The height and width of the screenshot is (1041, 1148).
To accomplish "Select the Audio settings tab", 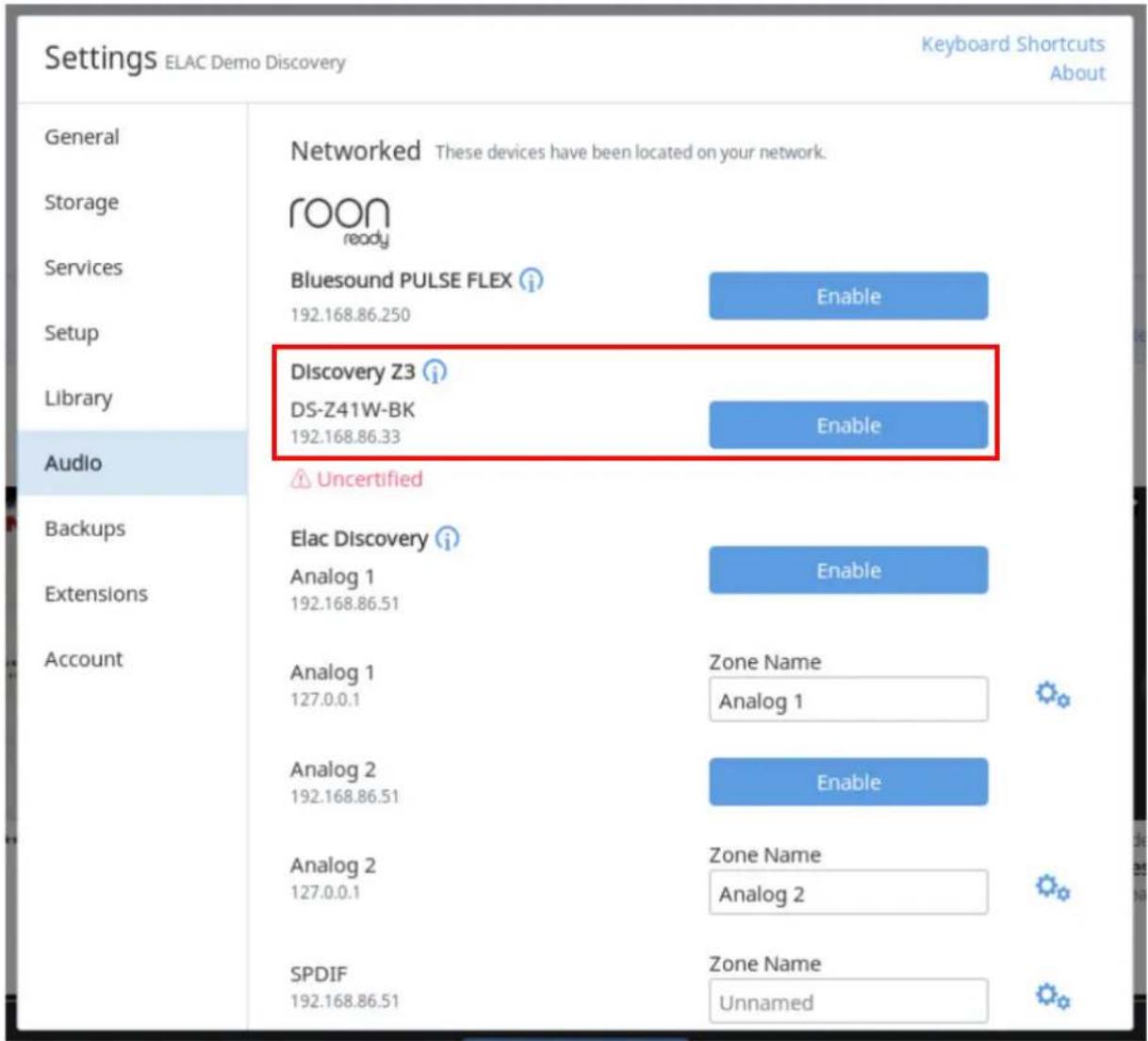I will (x=132, y=463).
